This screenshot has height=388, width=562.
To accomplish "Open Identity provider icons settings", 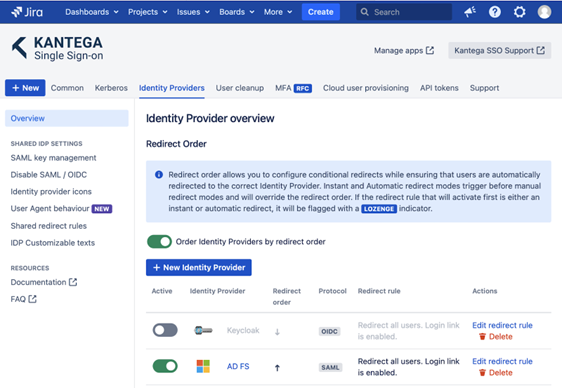I will point(51,192).
